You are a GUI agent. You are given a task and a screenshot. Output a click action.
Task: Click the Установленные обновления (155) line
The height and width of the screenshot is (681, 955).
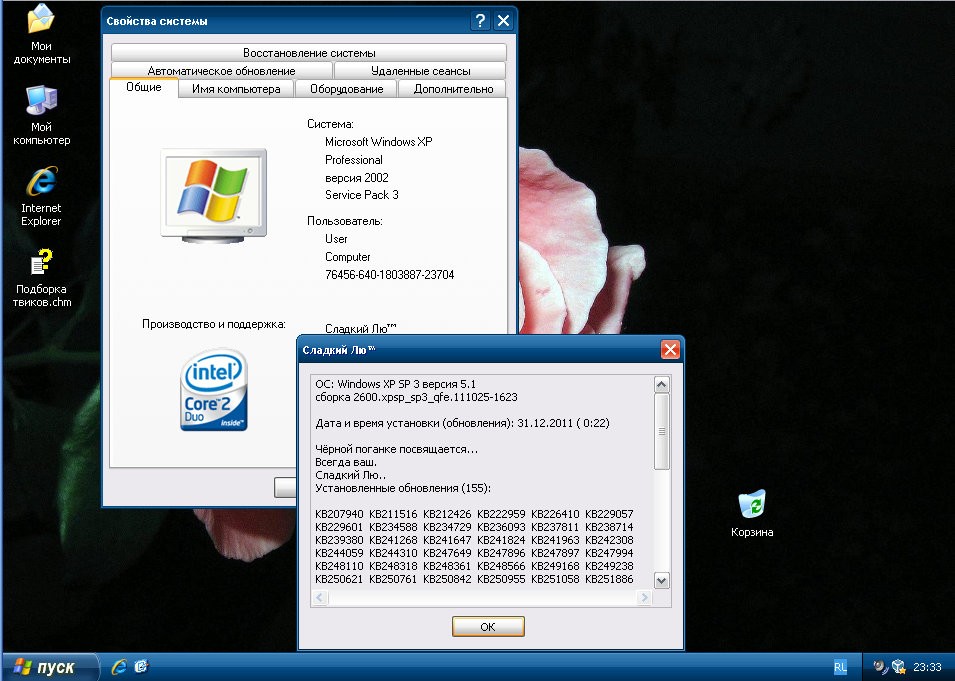pyautogui.click(x=403, y=488)
